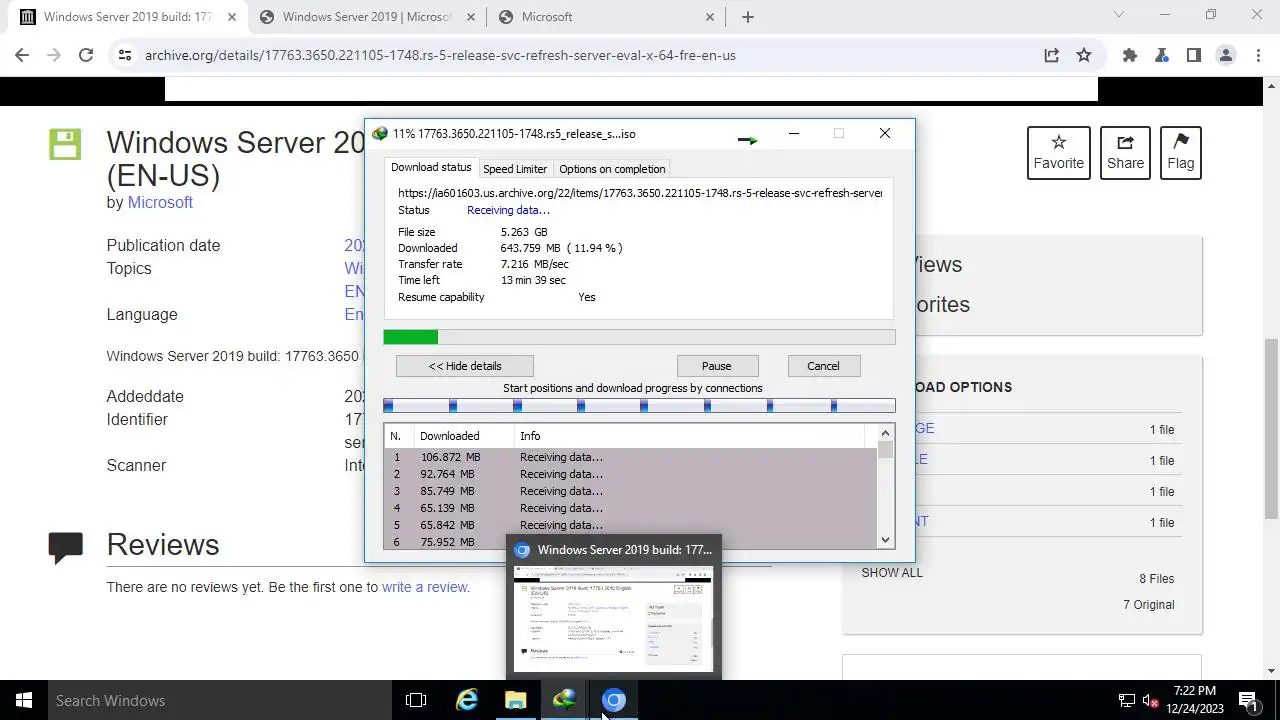Click the N. column header
1280x720 pixels.
[399, 436]
